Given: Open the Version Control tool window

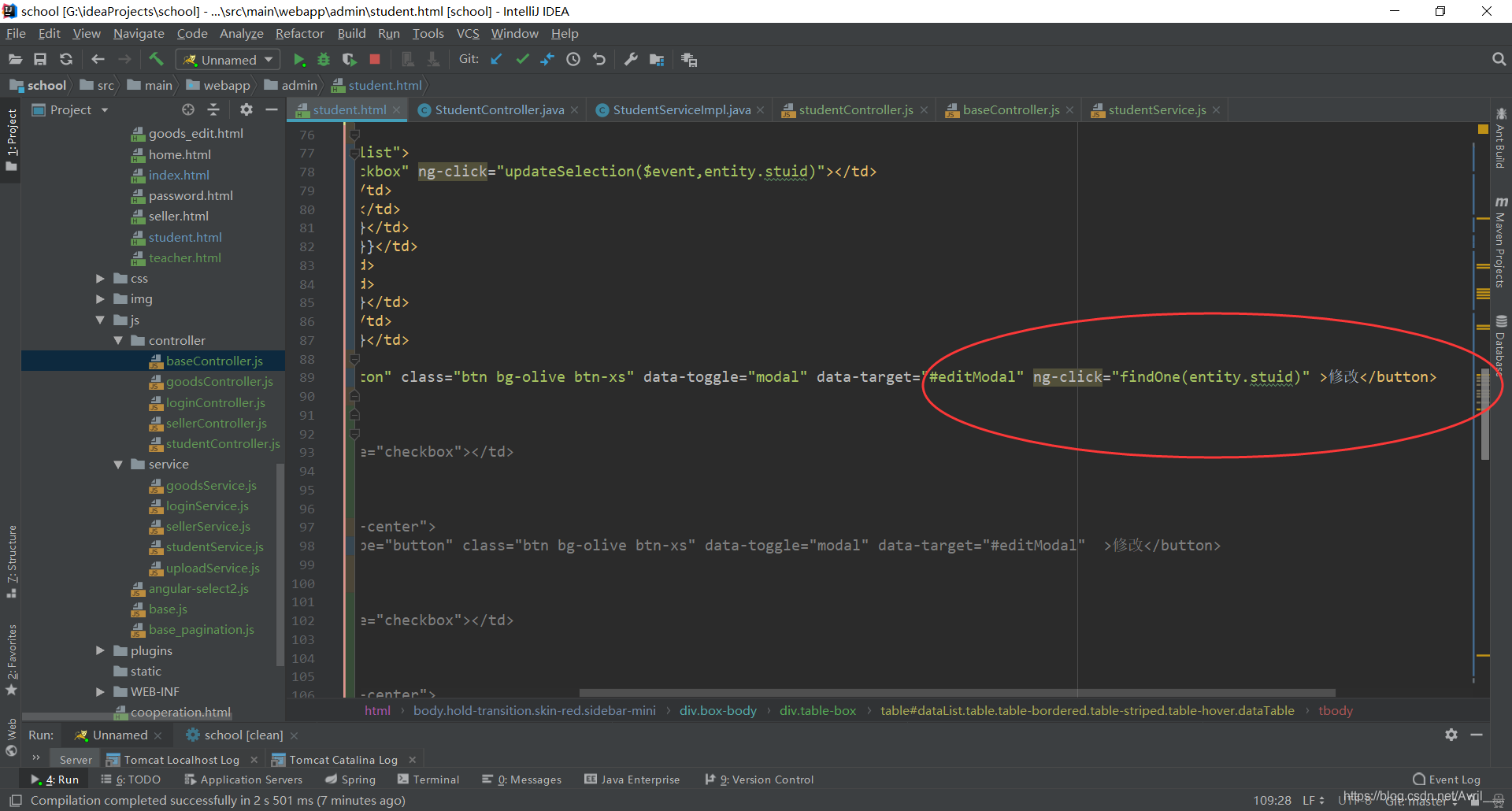Looking at the screenshot, I should [x=759, y=780].
